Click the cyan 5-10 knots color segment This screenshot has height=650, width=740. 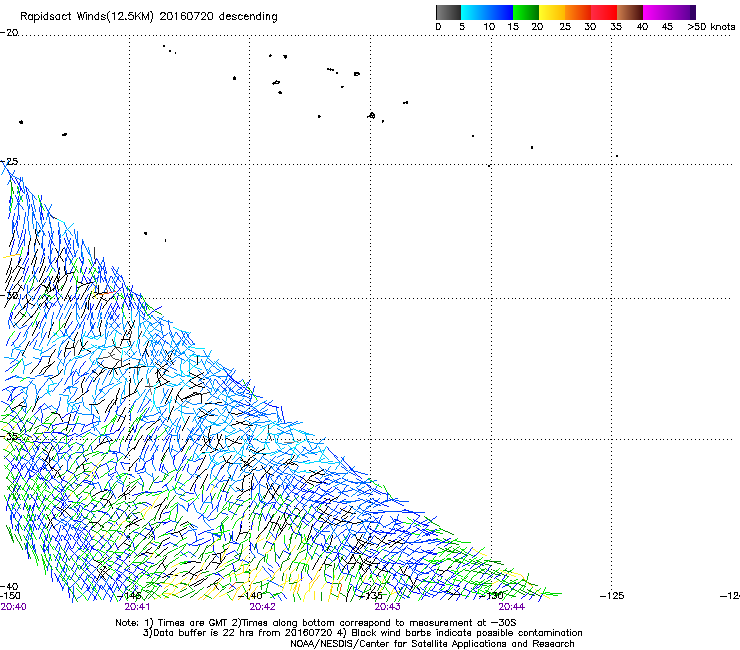[474, 12]
